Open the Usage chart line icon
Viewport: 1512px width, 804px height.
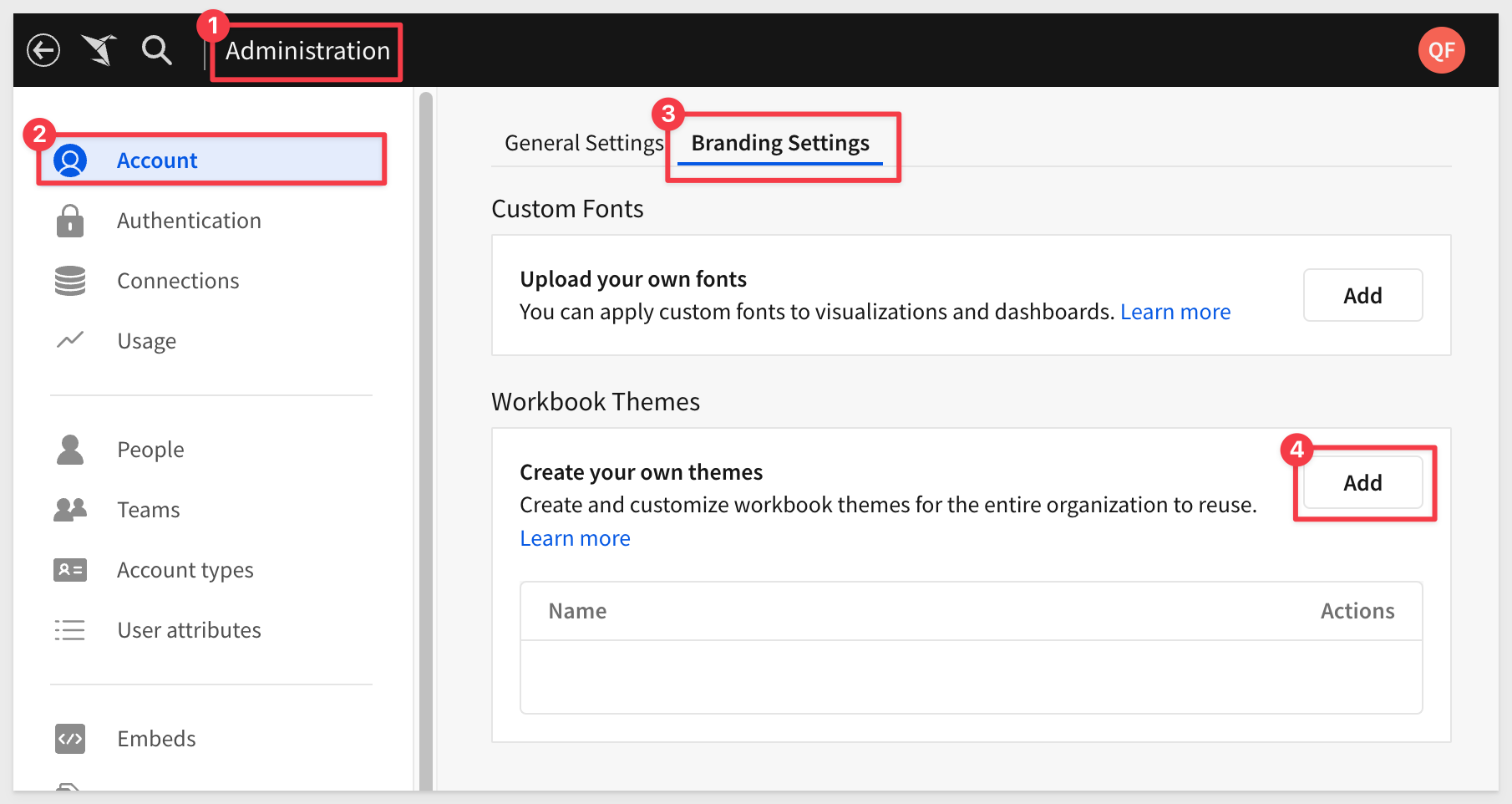click(70, 339)
